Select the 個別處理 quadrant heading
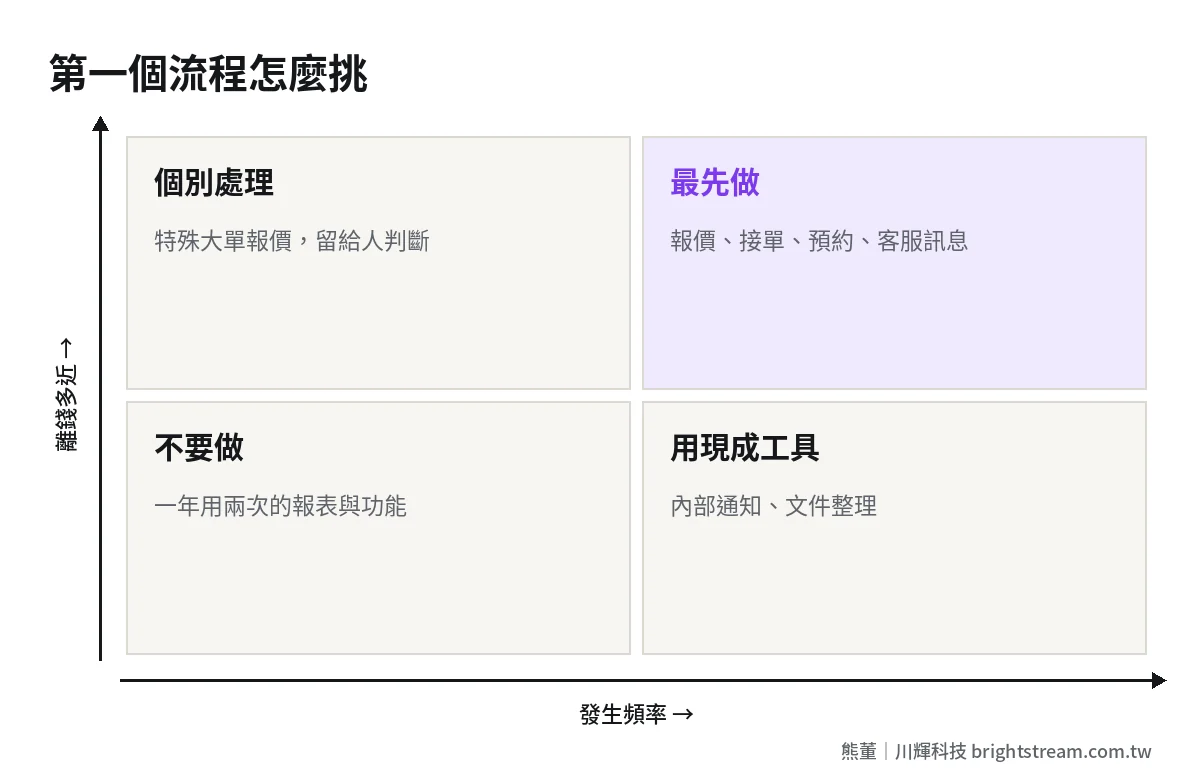Image resolution: width=1200 pixels, height=780 pixels. [x=214, y=183]
